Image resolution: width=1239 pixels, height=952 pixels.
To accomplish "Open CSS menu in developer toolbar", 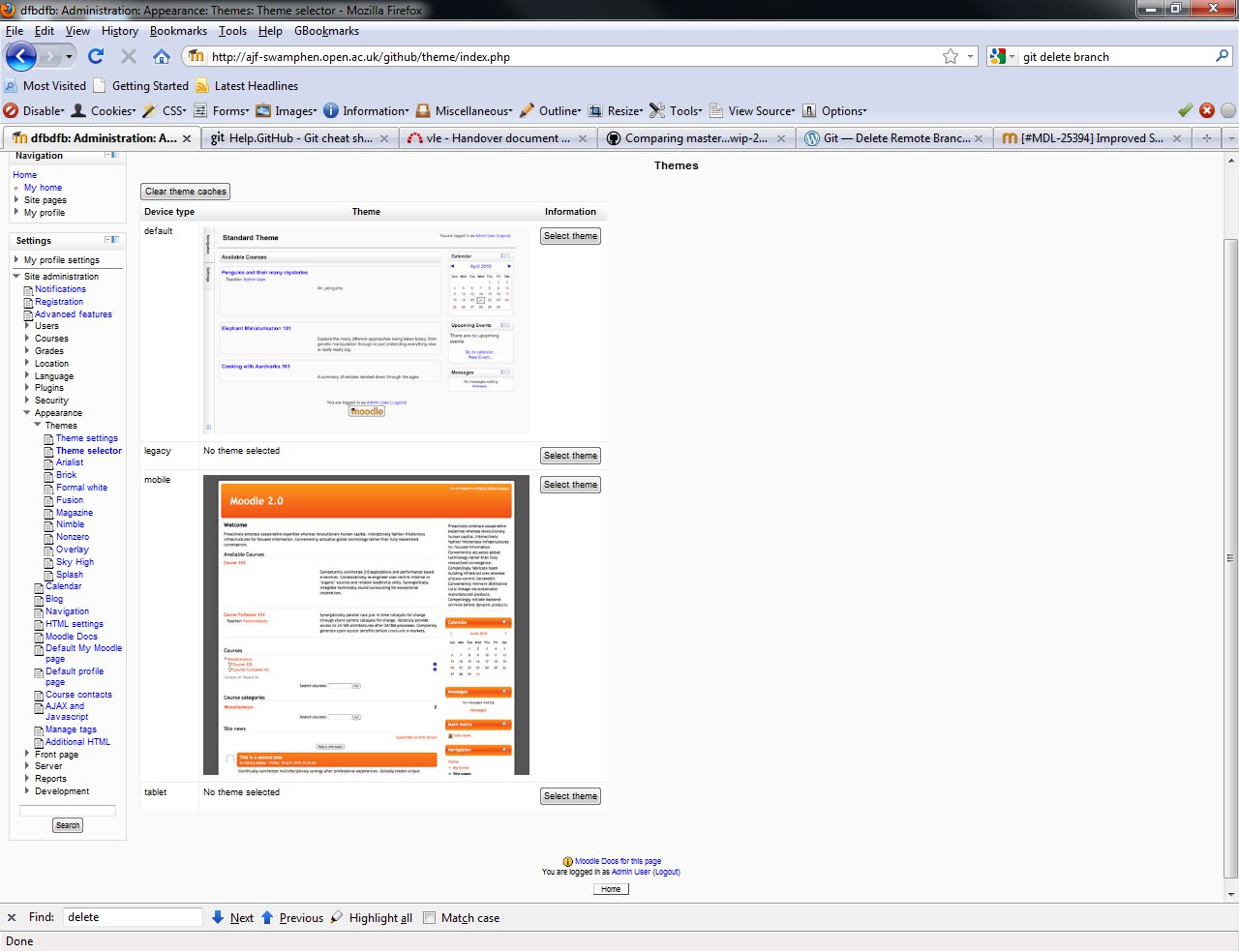I will (x=165, y=110).
